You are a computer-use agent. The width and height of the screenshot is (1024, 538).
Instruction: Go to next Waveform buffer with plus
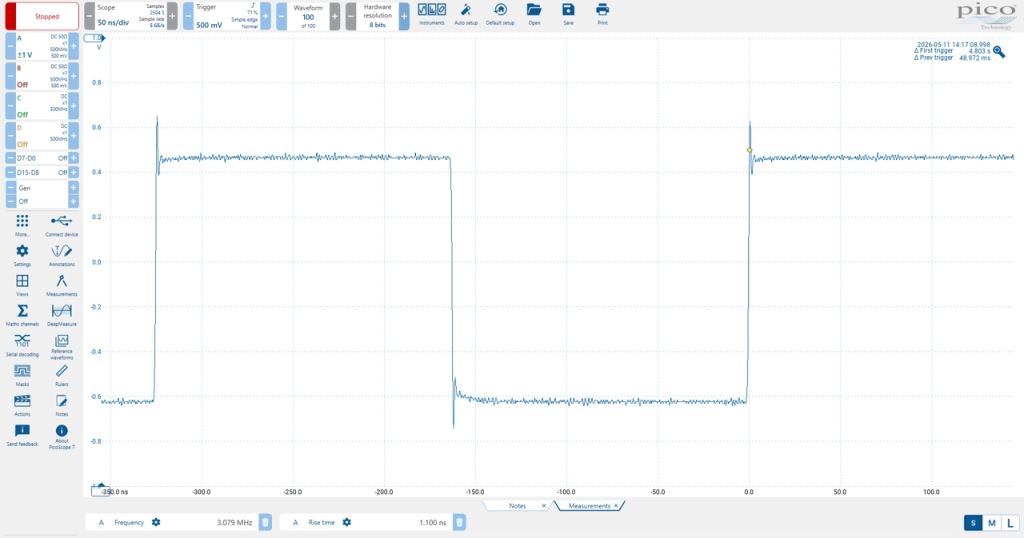click(x=334, y=16)
